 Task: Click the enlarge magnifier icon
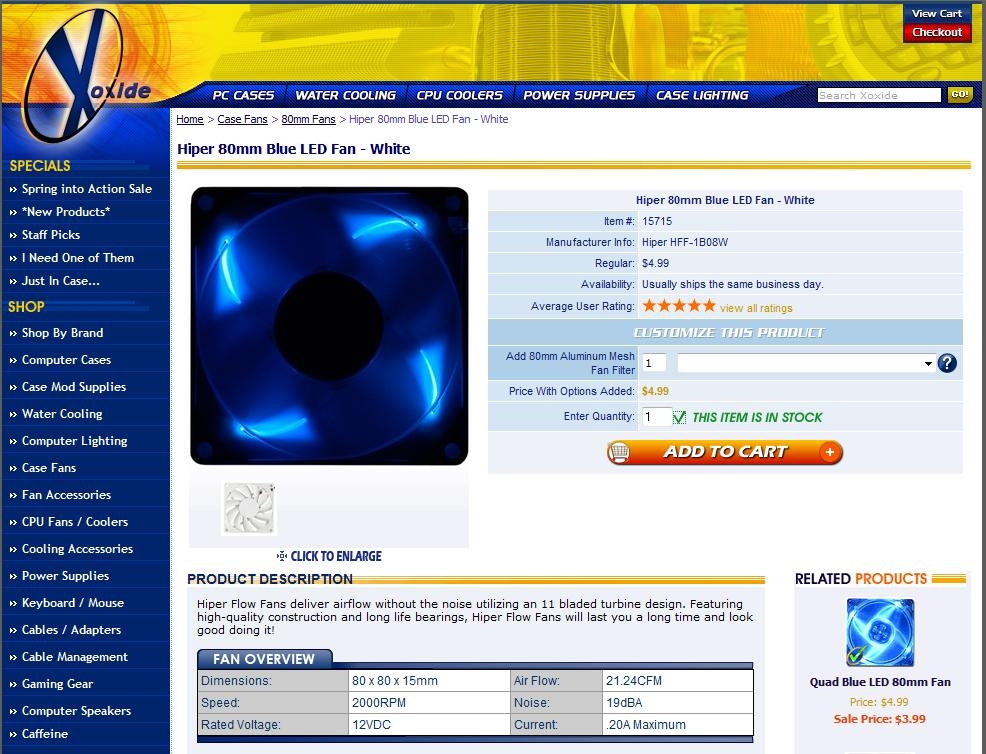click(x=282, y=556)
